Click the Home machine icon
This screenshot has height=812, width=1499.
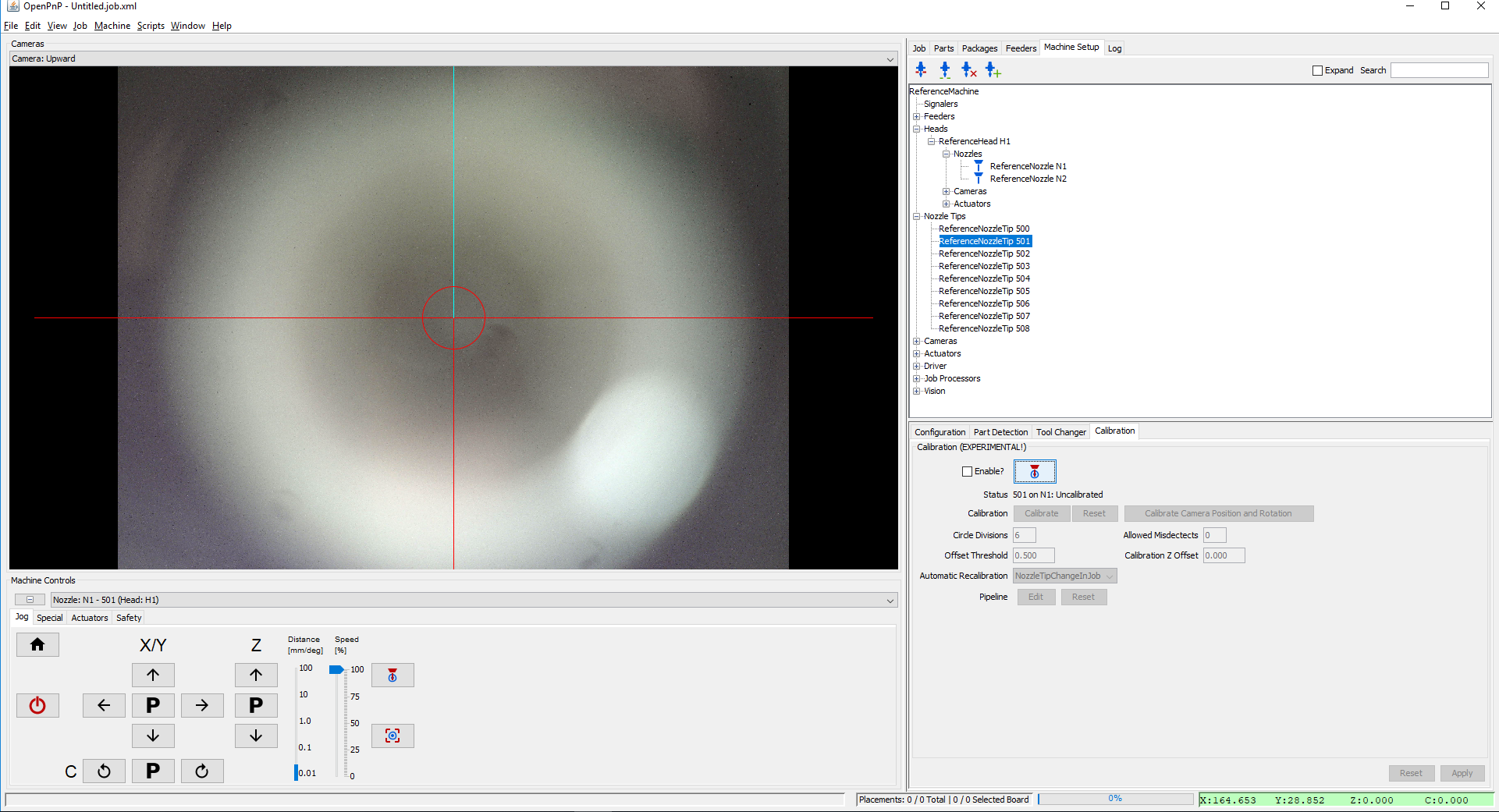coord(37,644)
